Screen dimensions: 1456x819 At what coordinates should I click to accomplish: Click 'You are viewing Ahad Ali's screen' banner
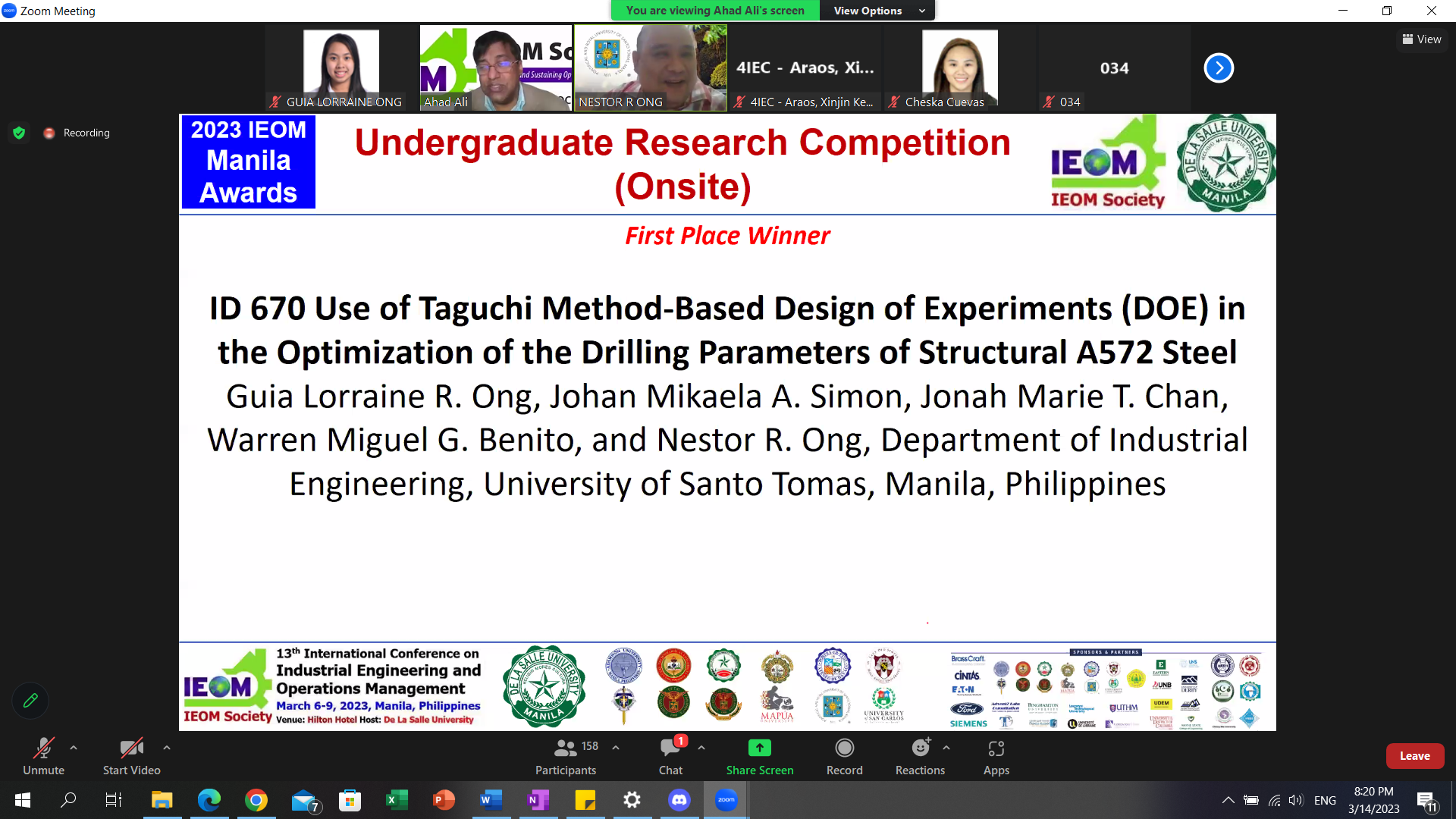(715, 11)
